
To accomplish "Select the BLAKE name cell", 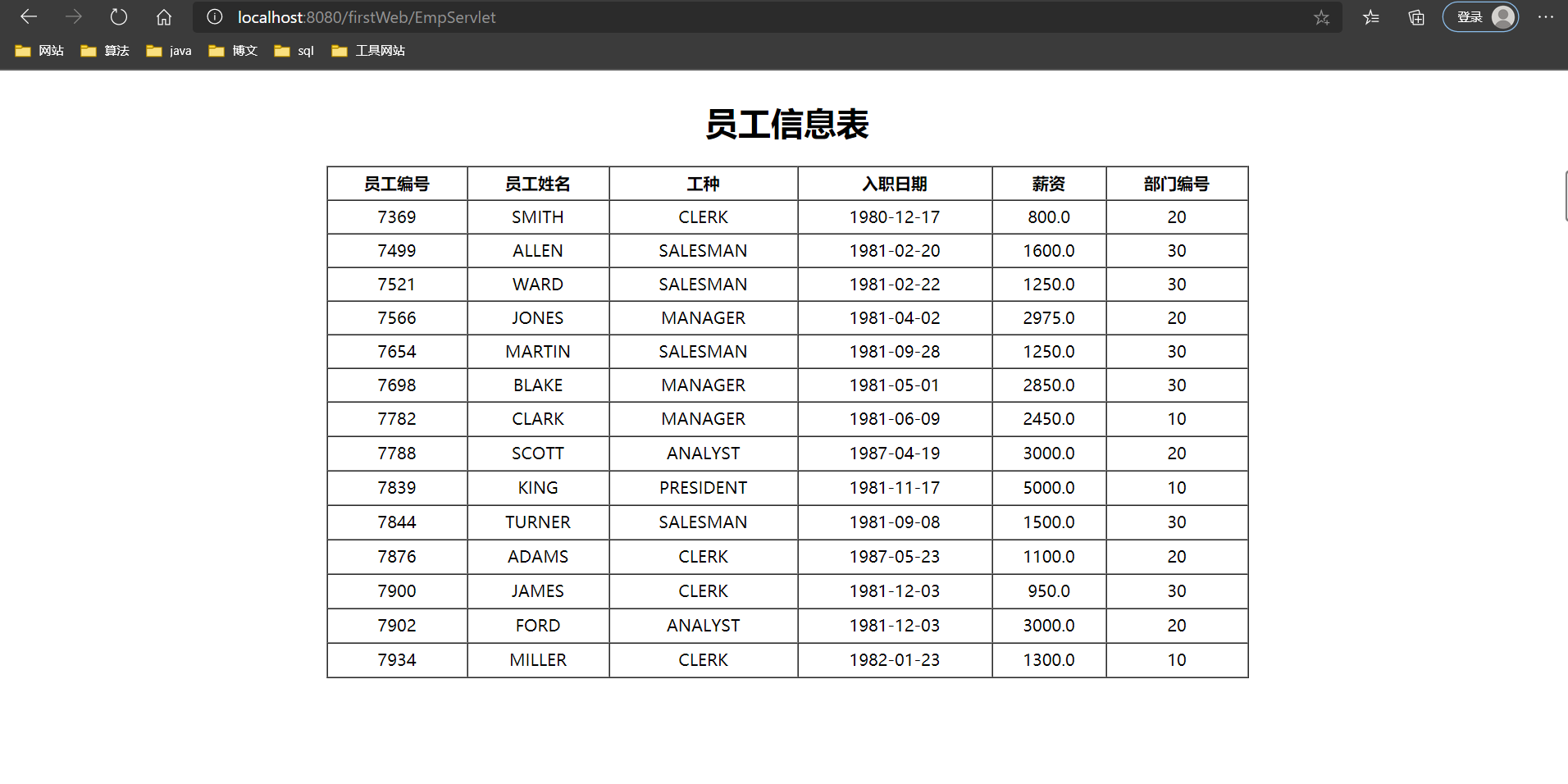I will pyautogui.click(x=538, y=385).
